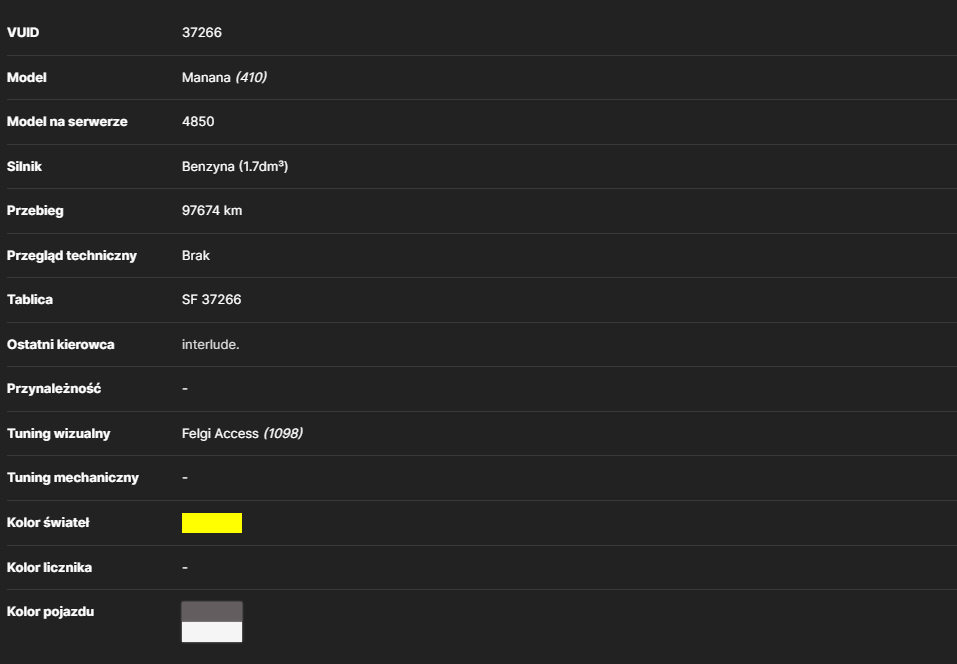Click the Tuning wizualny label
Viewport: 957px width, 664px height.
point(59,434)
